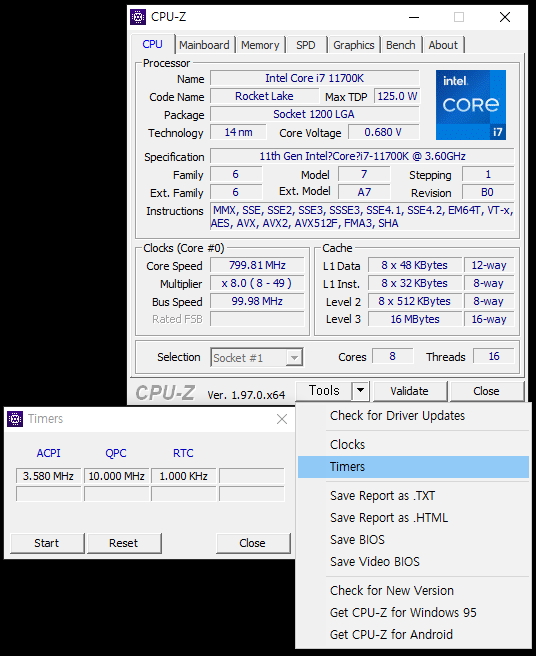Choose Get CPU-Z for Android
This screenshot has height=656, width=536.
pos(413,634)
